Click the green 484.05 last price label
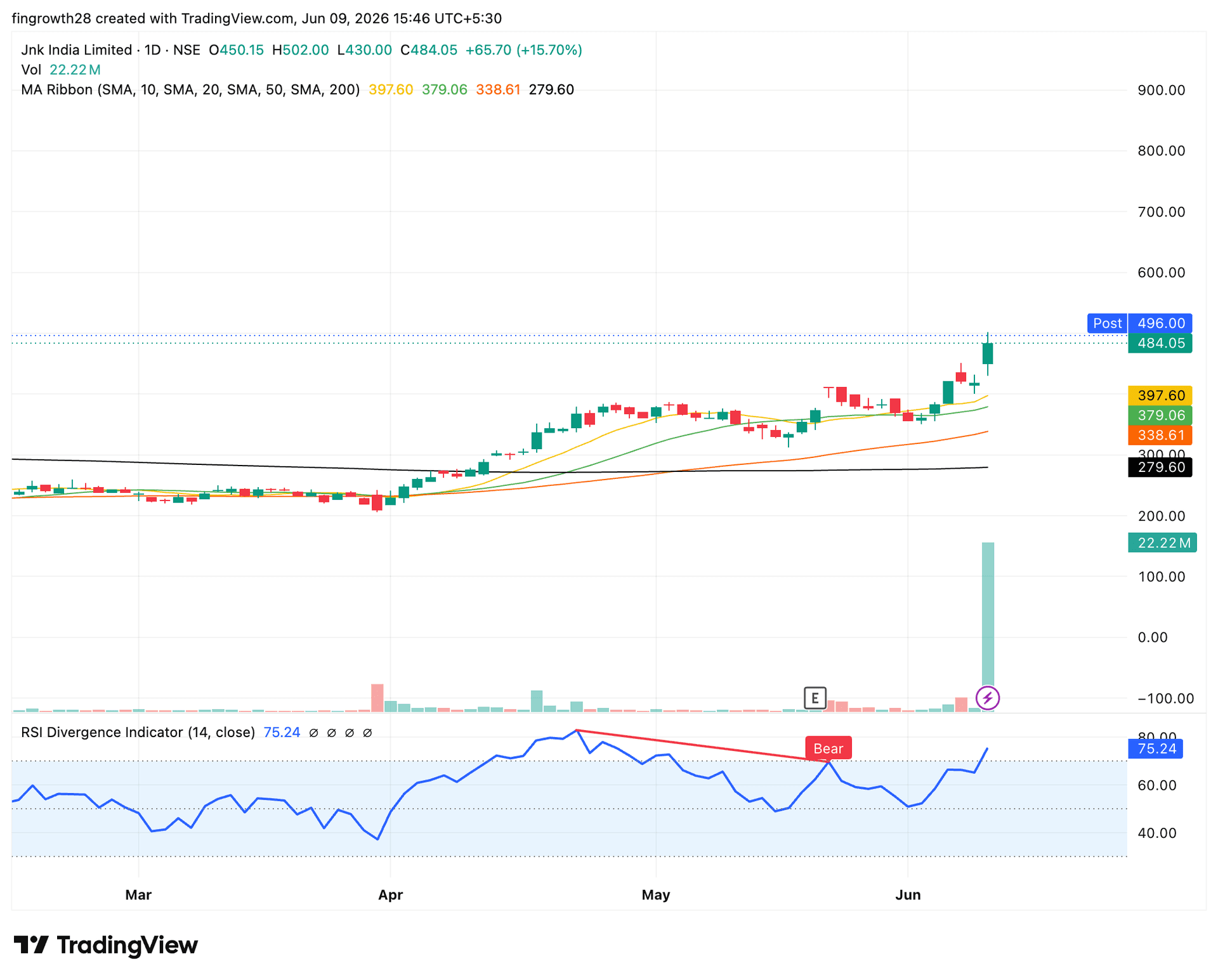 (1160, 343)
